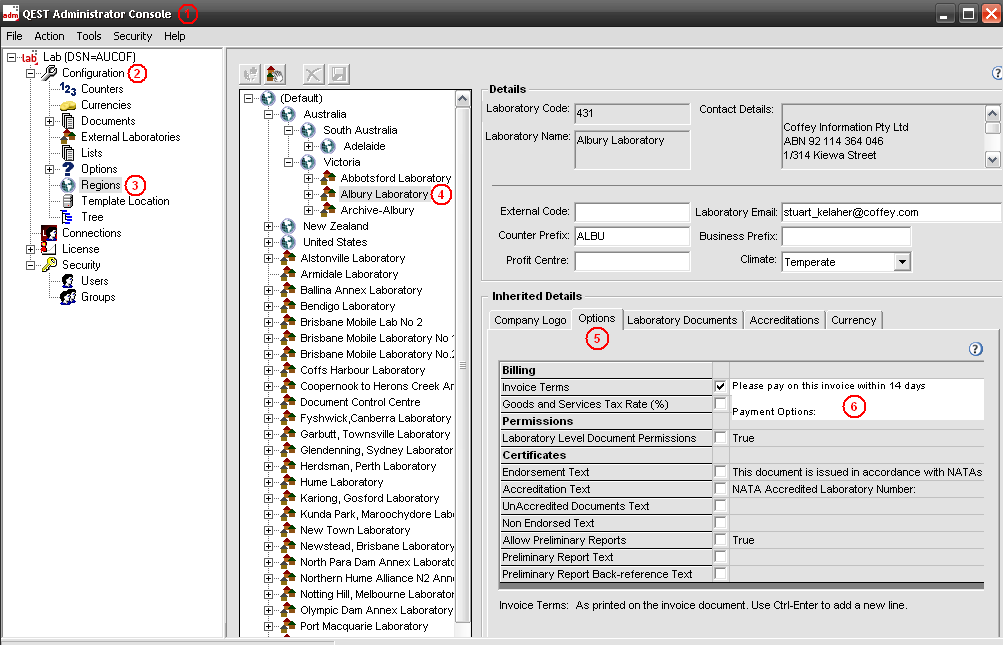Open help icon in the Options tab

975,349
